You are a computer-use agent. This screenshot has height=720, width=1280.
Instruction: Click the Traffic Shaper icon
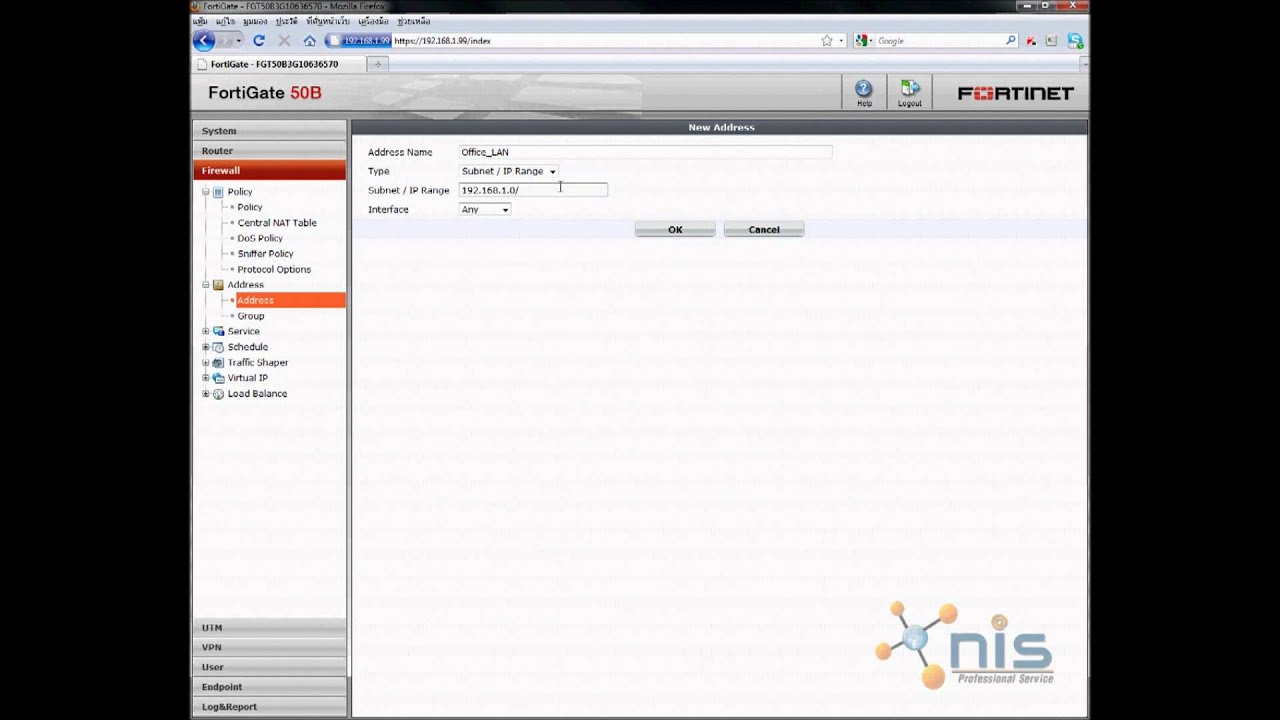click(218, 363)
